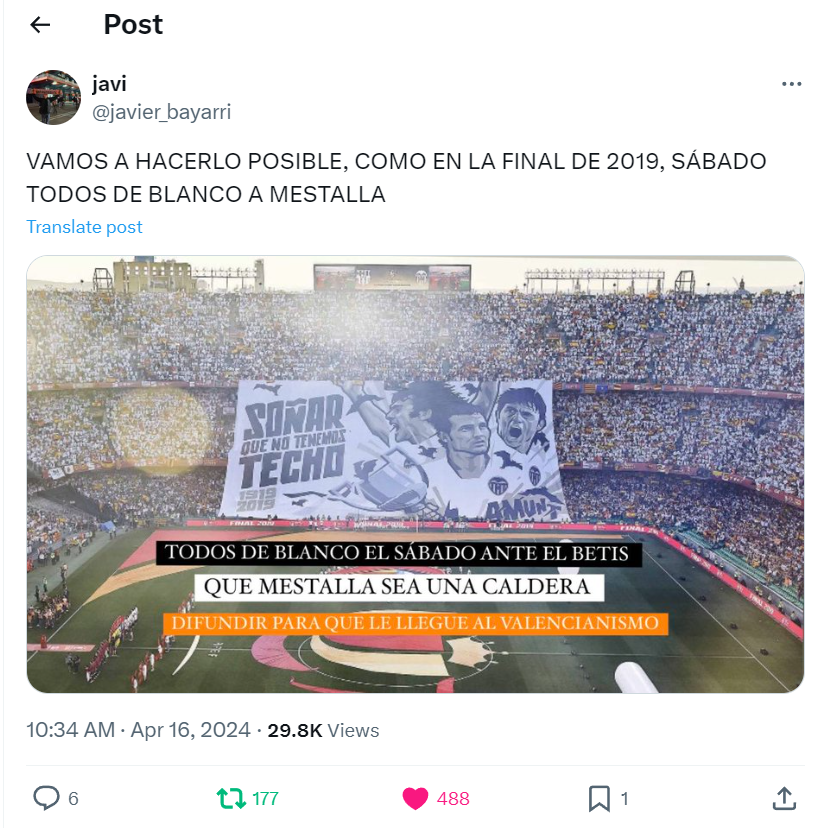Screen dimensions: 822x828
Task: Toggle the bookmark icon
Action: pos(599,798)
